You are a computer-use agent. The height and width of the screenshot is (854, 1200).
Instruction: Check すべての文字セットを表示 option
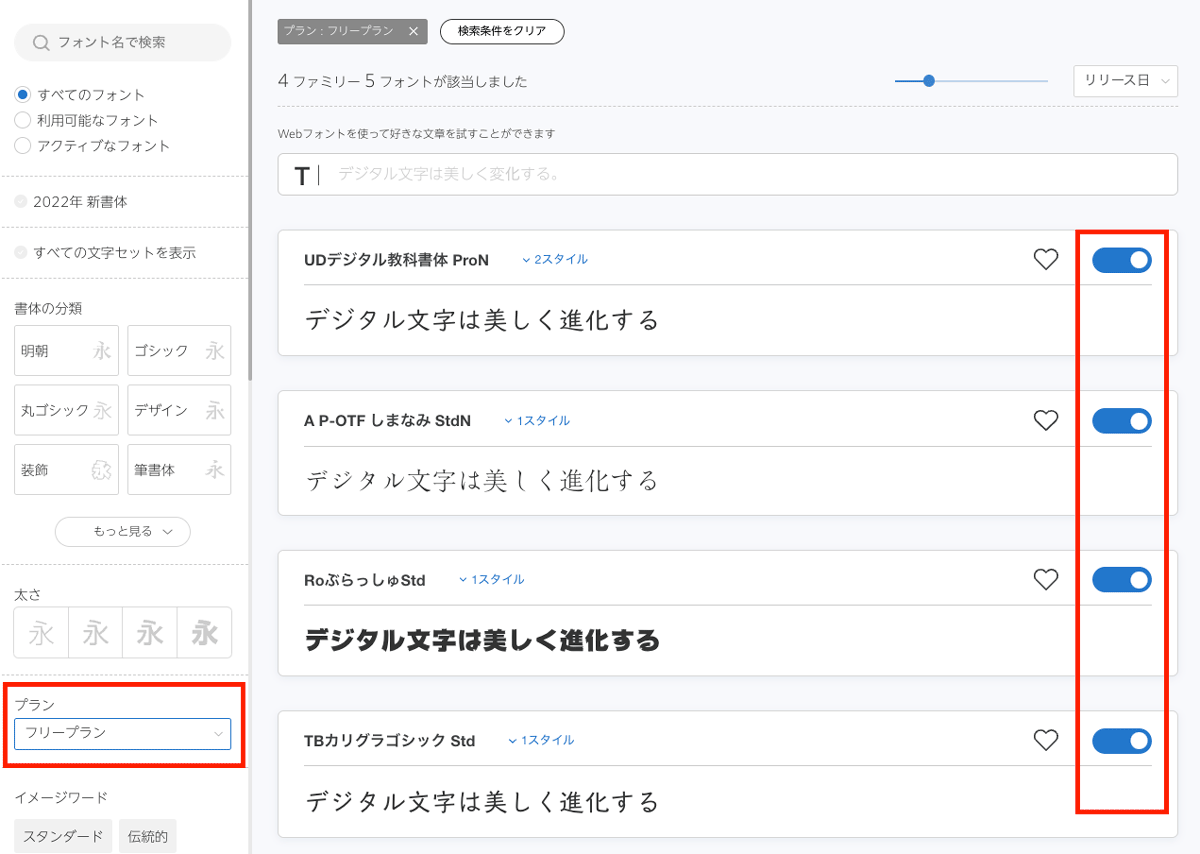21,253
